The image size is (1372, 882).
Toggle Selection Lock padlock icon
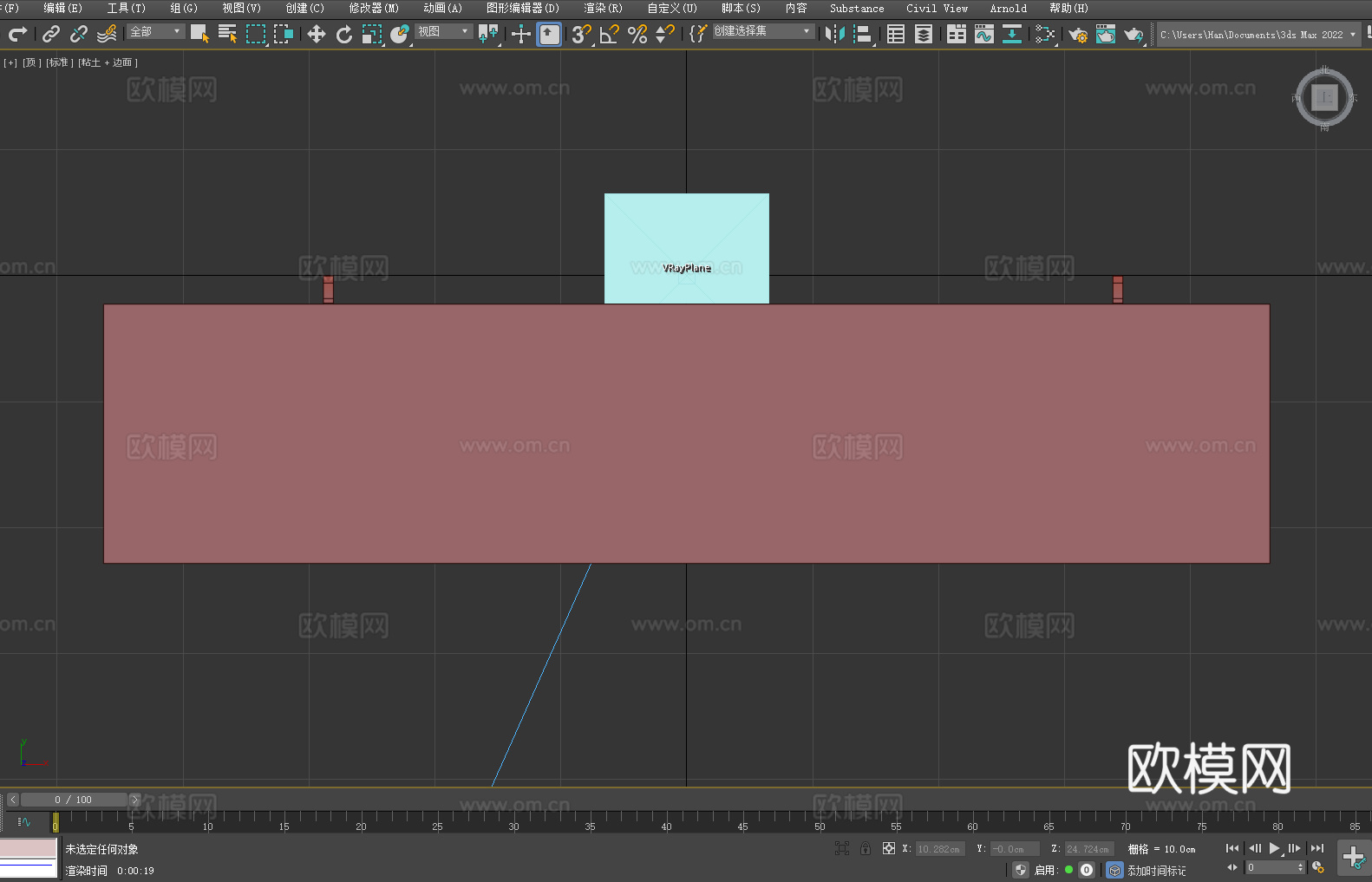pyautogui.click(x=866, y=848)
